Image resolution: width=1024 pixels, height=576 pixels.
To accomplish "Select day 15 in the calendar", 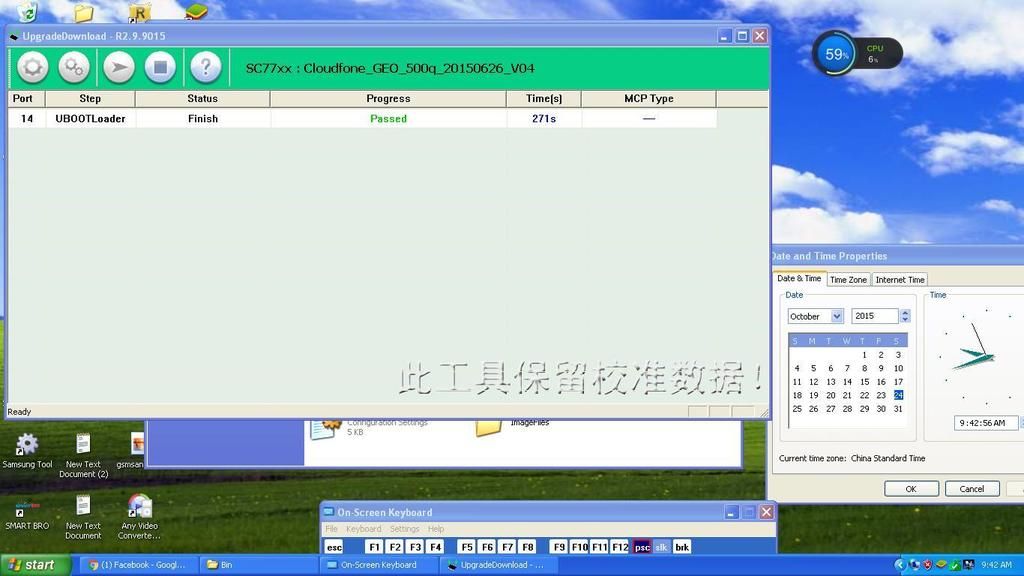I will [864, 381].
